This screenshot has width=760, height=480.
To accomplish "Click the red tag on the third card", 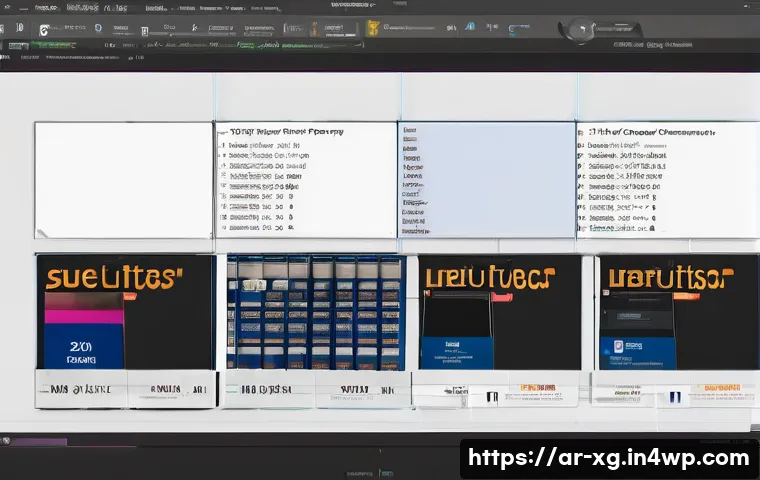I will click(x=502, y=297).
